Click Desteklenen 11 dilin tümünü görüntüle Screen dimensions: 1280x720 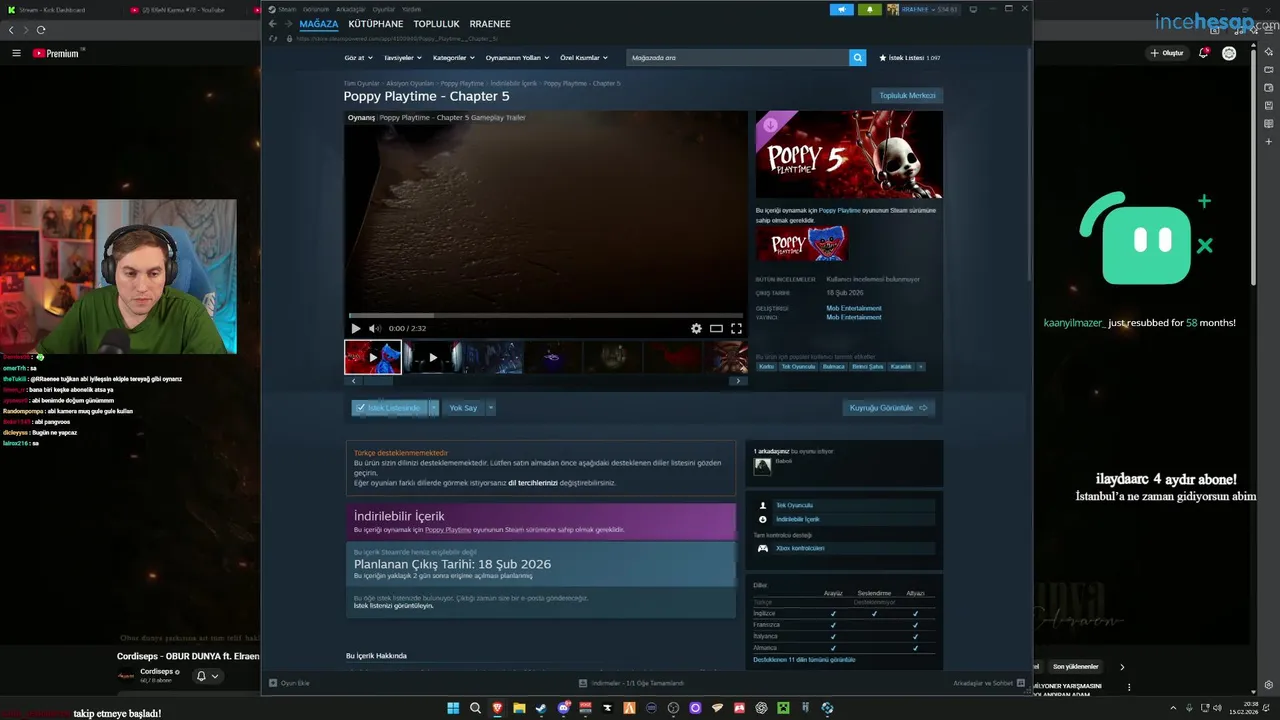click(804, 660)
